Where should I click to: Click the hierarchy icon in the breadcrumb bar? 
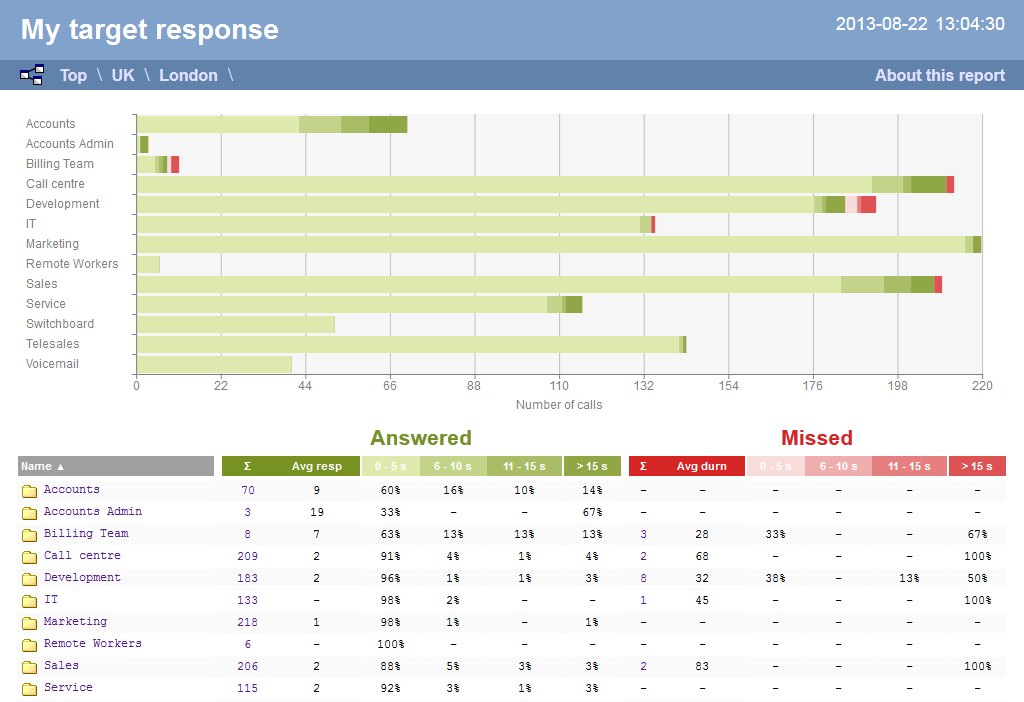point(31,74)
